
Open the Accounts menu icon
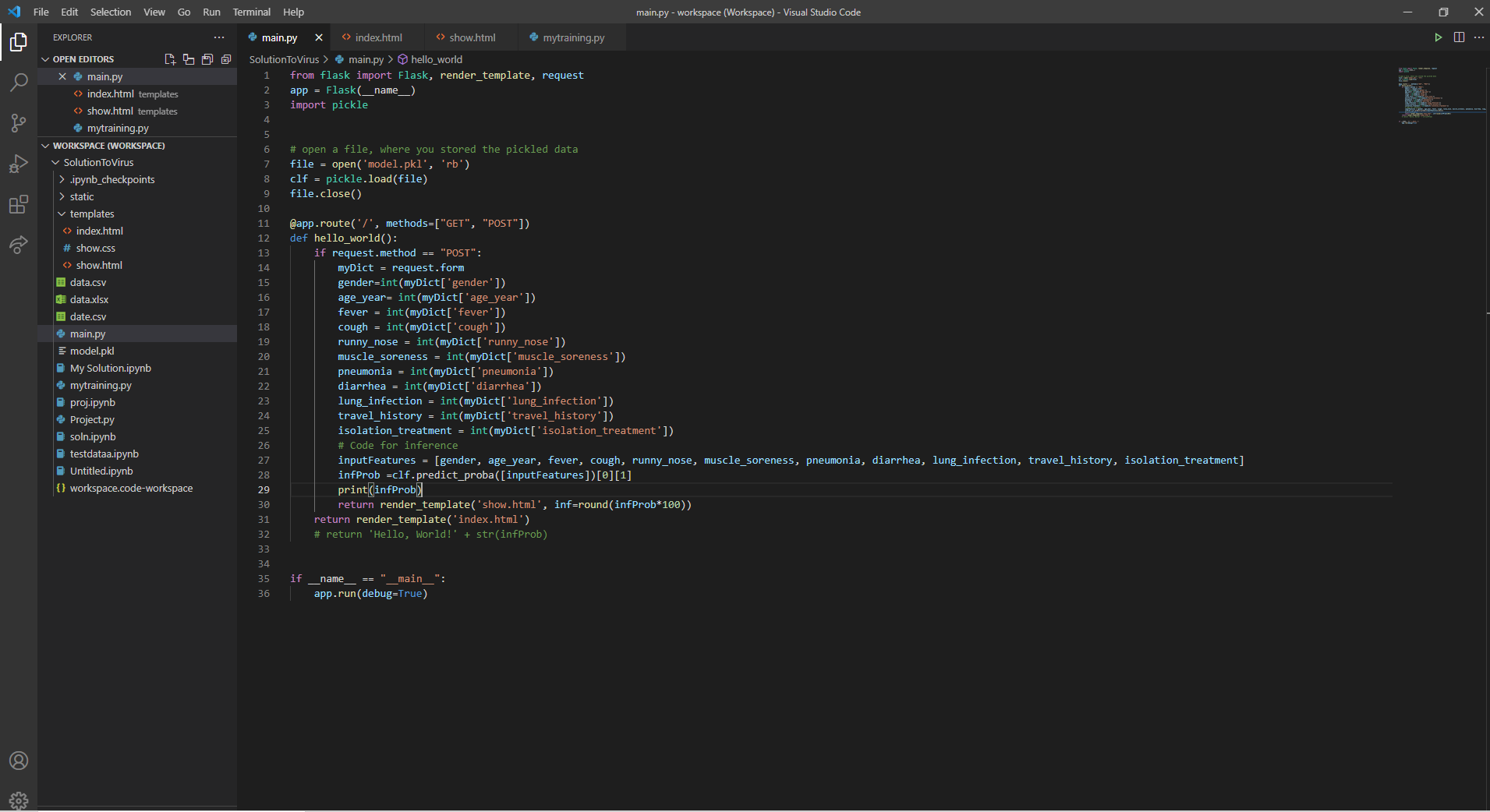(x=19, y=761)
